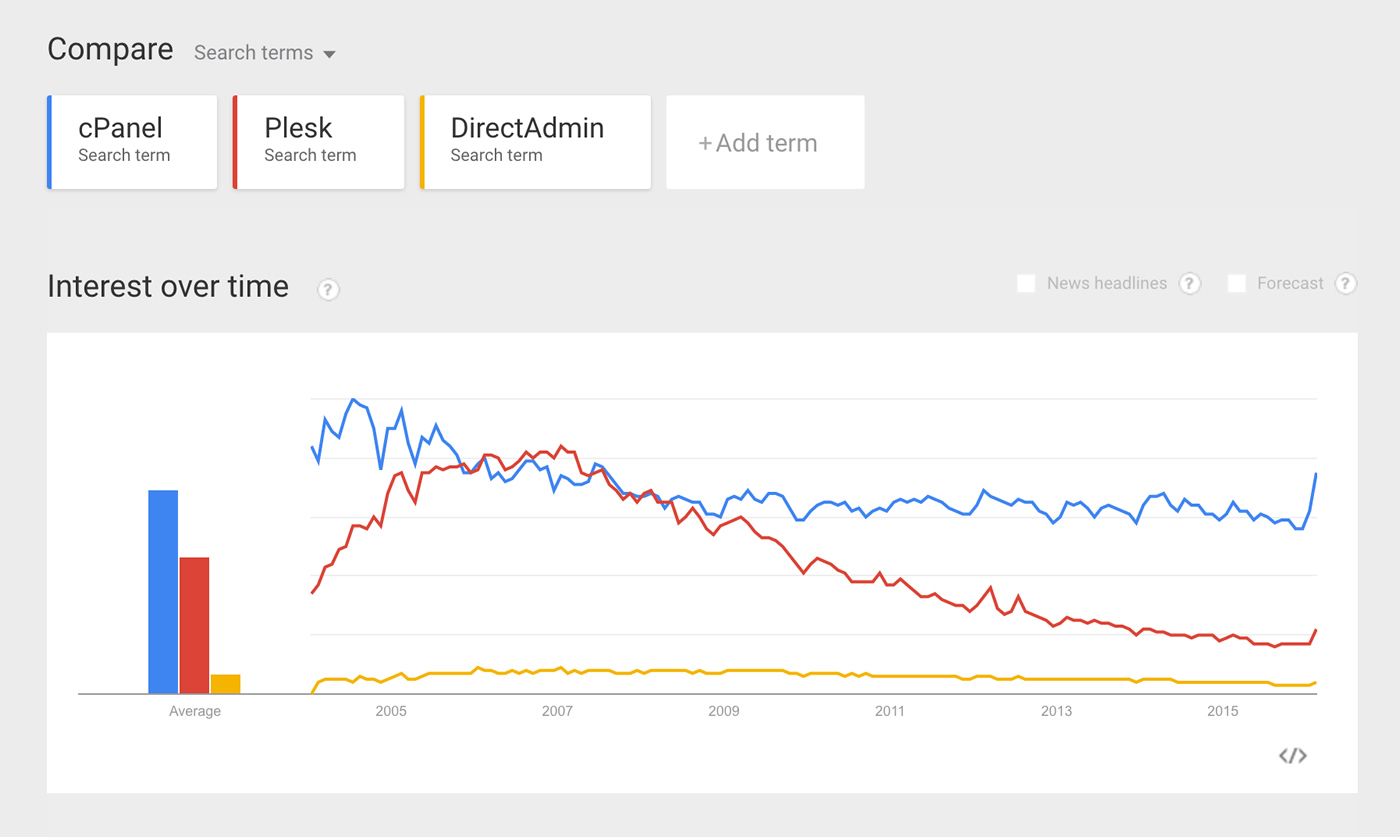Click the Add term box

[765, 143]
